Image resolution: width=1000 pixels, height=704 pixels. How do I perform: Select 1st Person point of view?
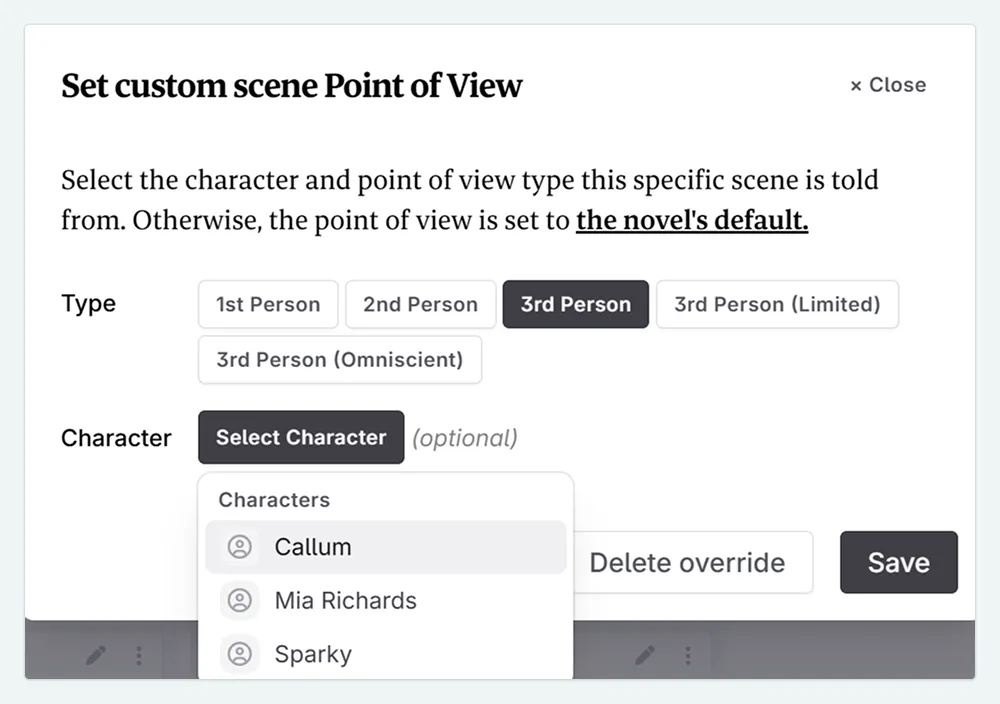click(x=267, y=304)
